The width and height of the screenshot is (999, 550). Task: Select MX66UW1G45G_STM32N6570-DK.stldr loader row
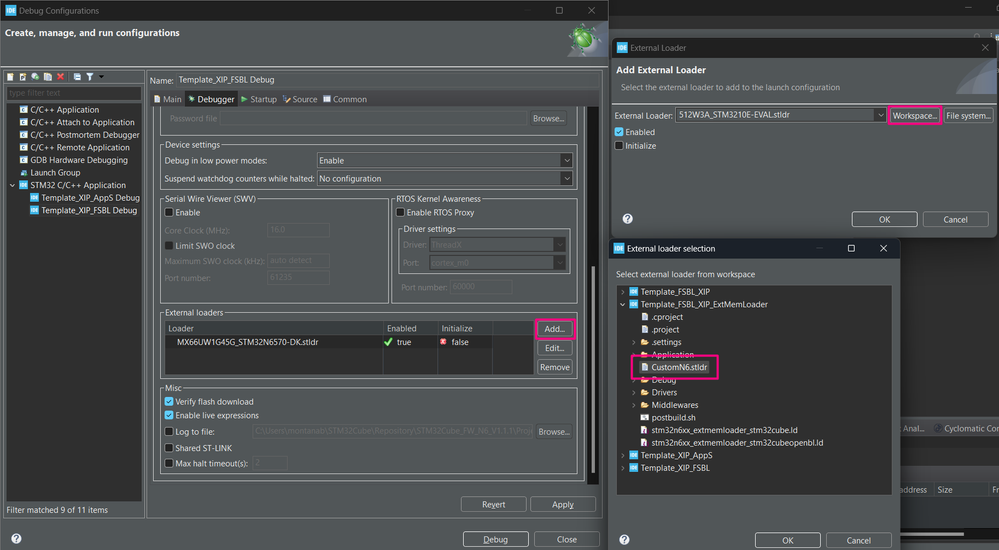(349, 342)
